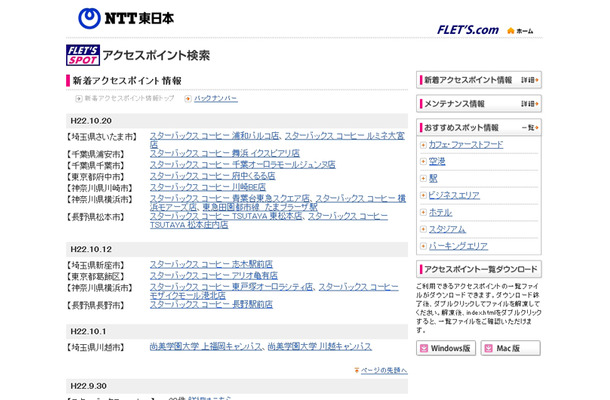Open the ホテル category link
This screenshot has width=610, height=400.
(x=440, y=212)
